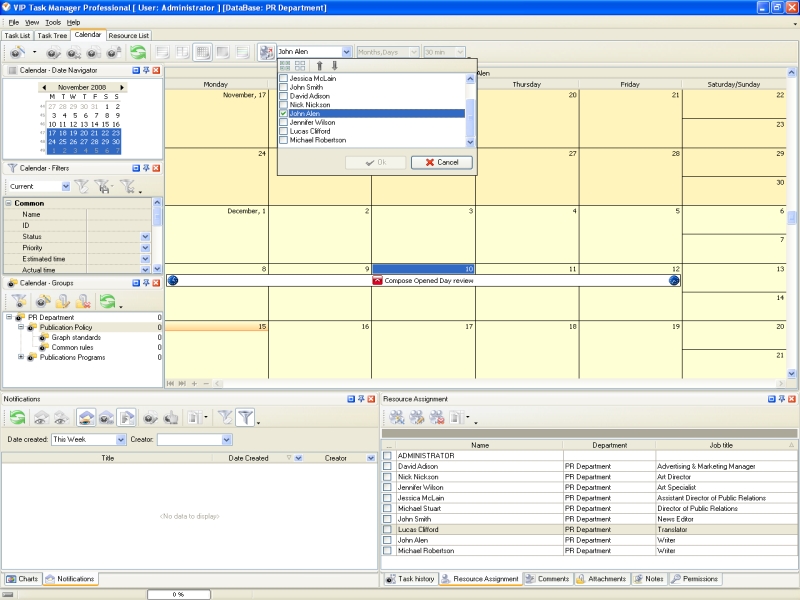Maximize the Resource Assignment panel
Image resolution: width=800 pixels, height=600 pixels.
771,399
